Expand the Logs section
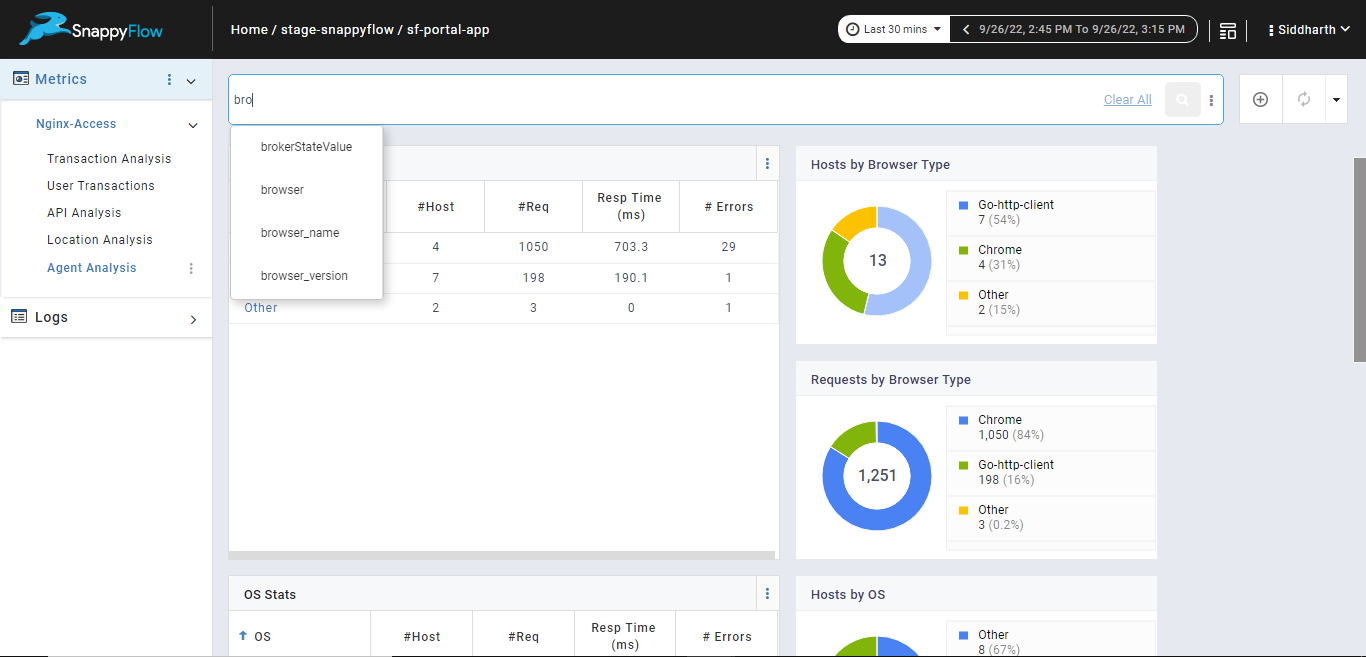 [x=193, y=319]
